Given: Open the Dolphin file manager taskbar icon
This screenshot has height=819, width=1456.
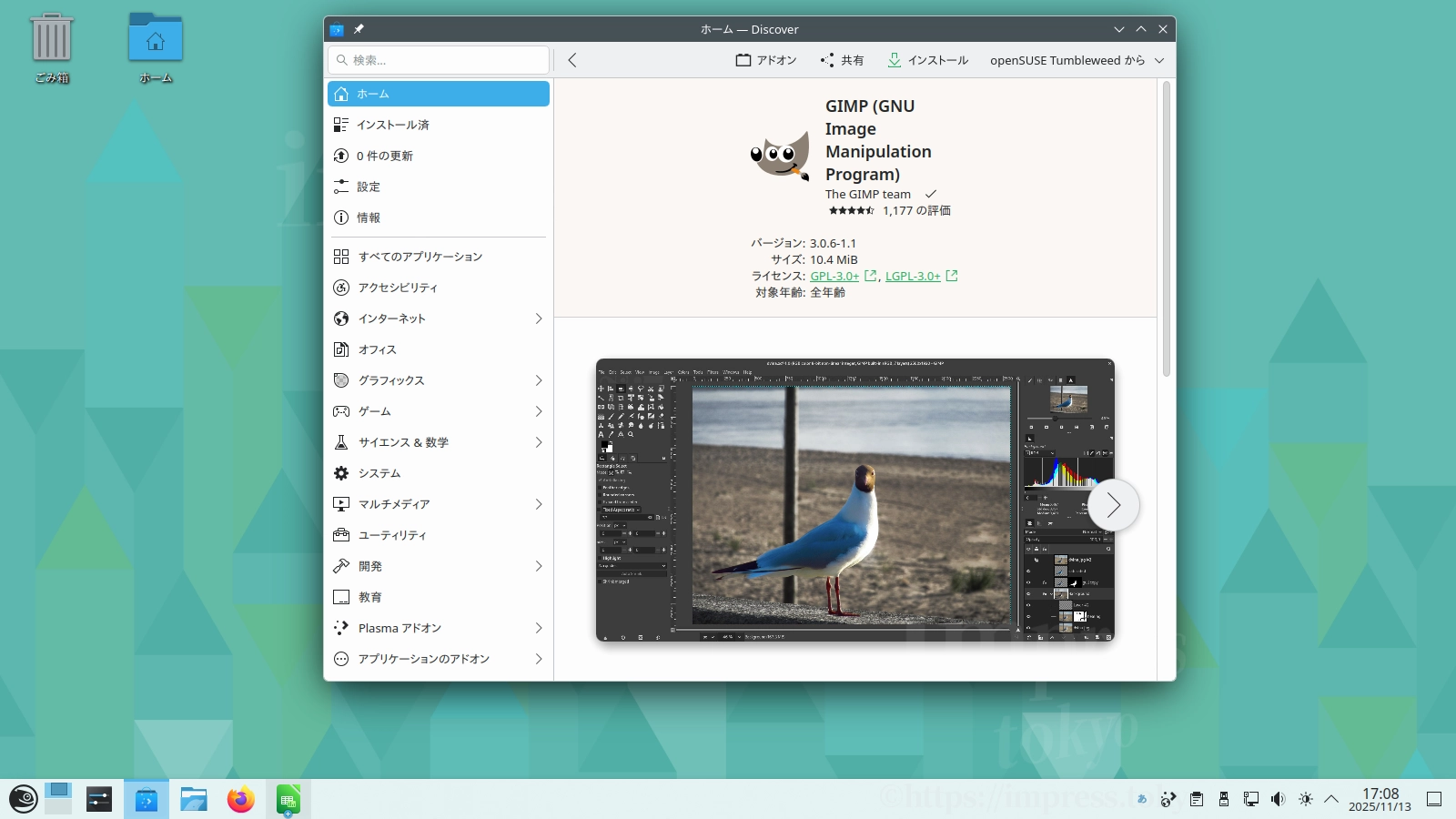Looking at the screenshot, I should pyautogui.click(x=194, y=800).
